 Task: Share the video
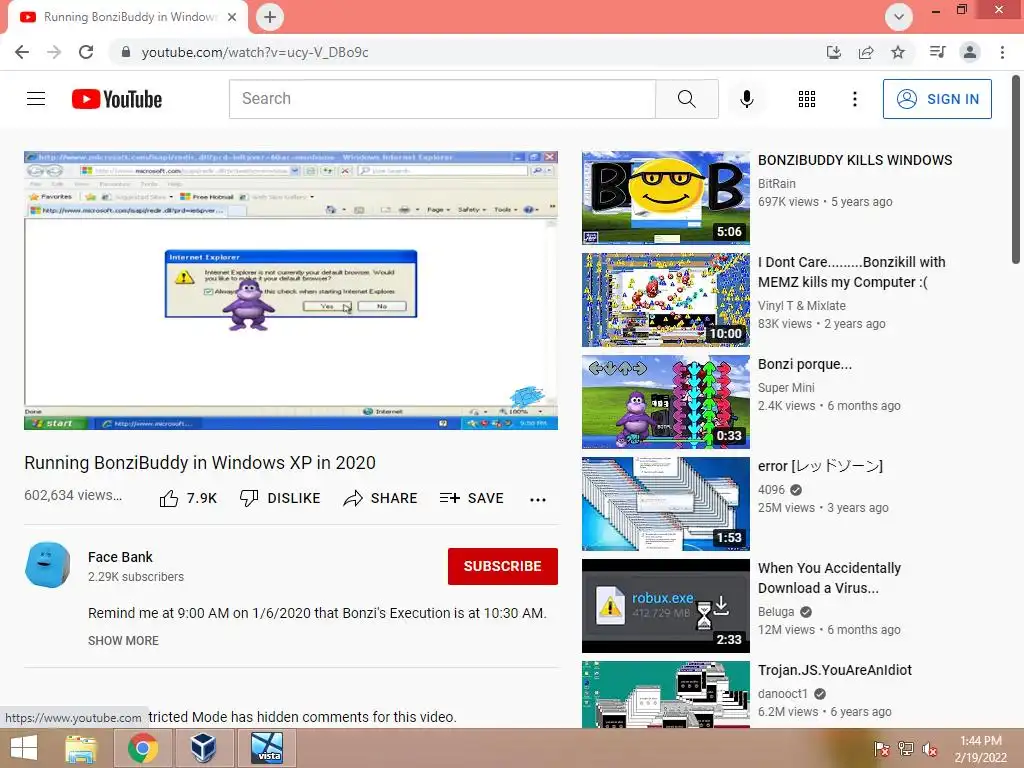coord(380,498)
